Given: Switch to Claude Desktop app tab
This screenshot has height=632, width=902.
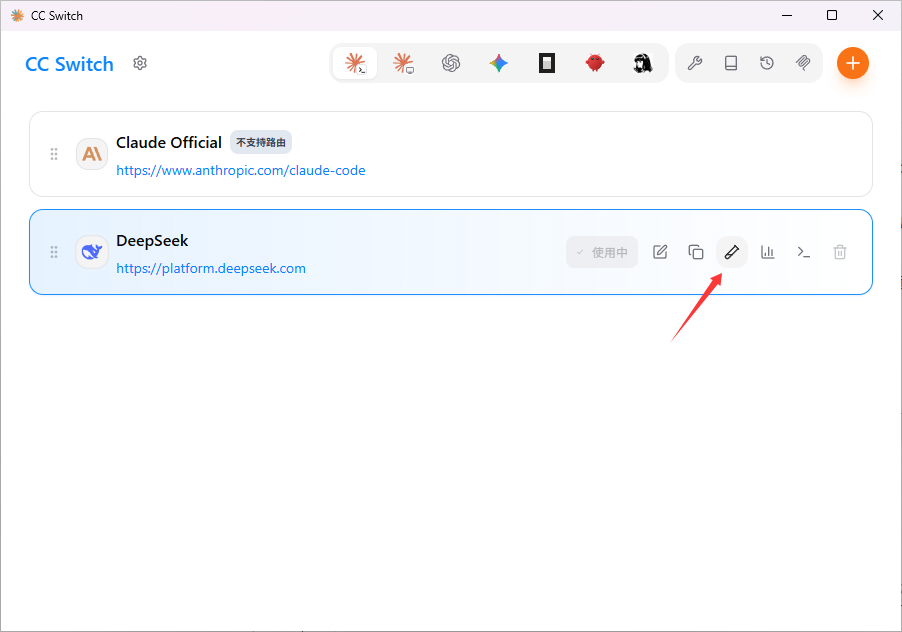Looking at the screenshot, I should point(403,63).
